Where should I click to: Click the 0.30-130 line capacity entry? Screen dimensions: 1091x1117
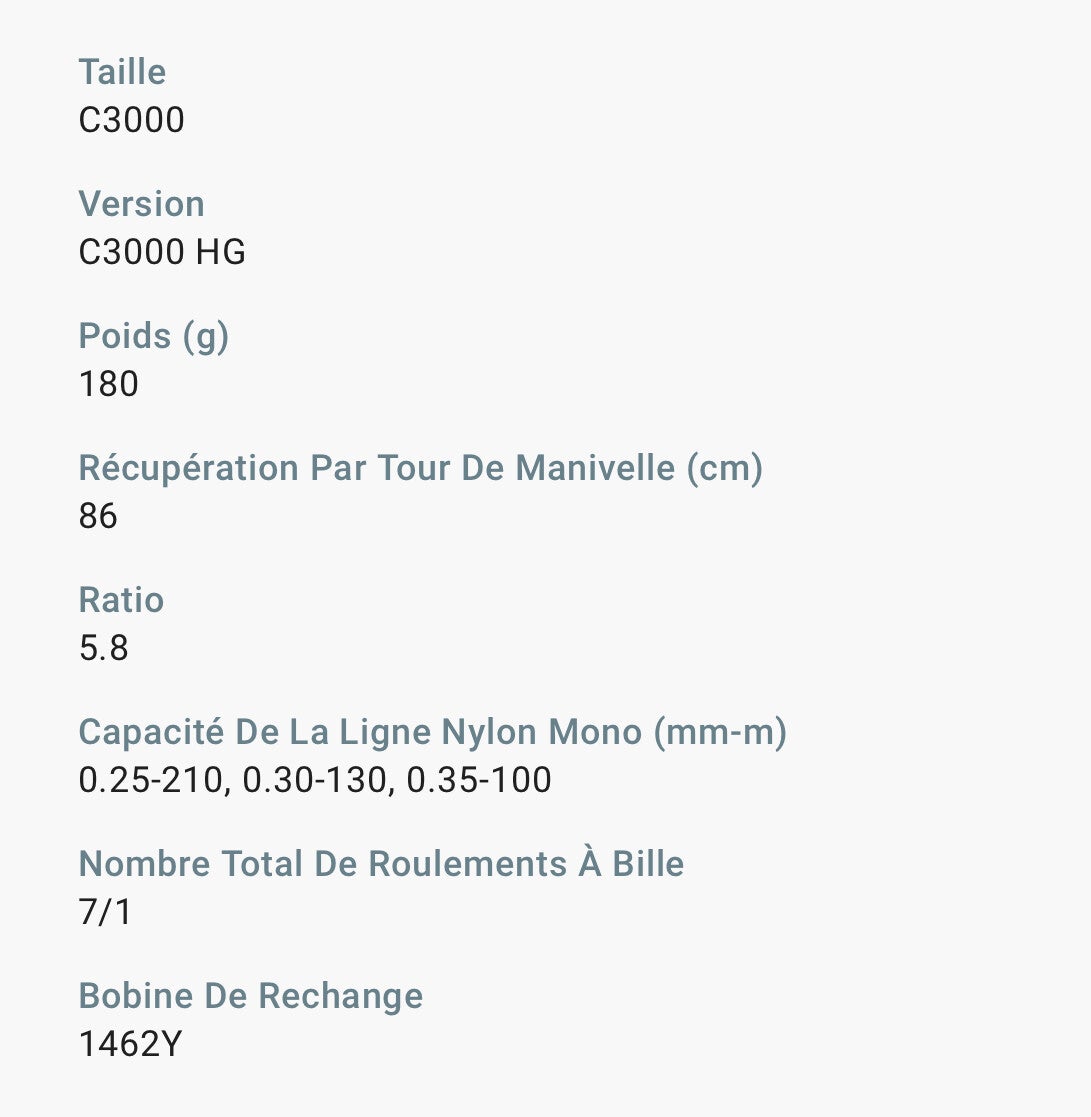point(315,780)
